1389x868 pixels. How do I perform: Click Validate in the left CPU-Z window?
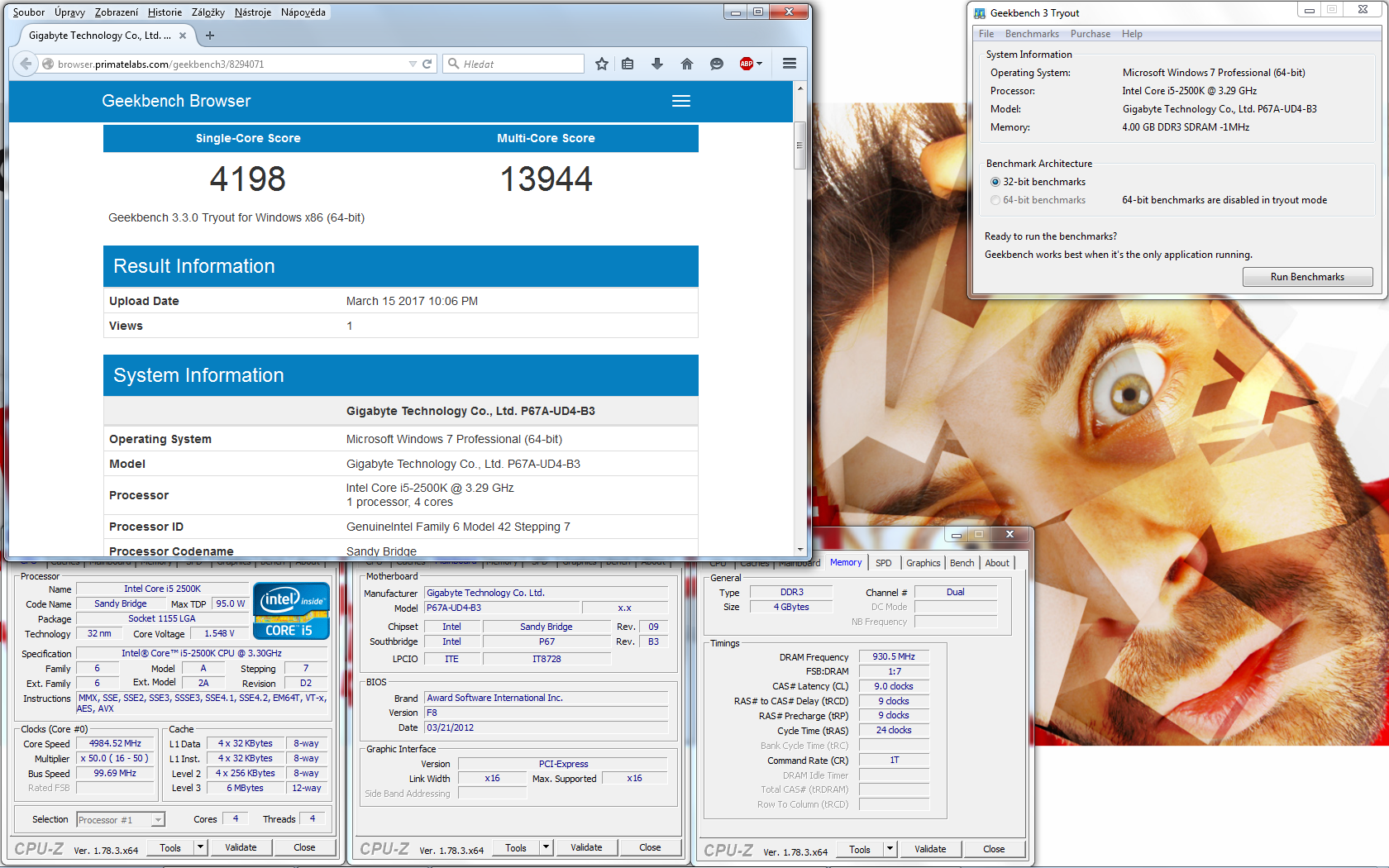coord(241,847)
